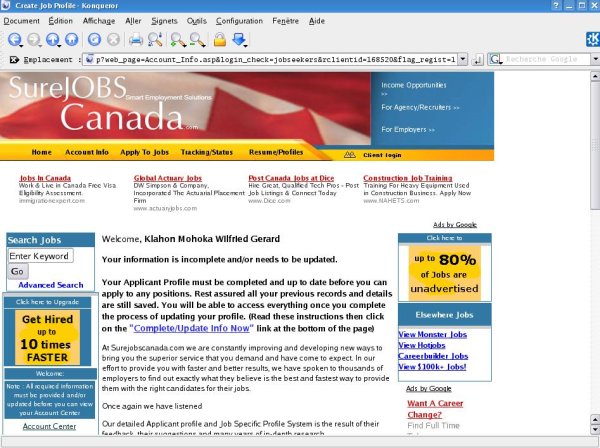Click the Get Hired 10 times FASTER banner
Image resolution: width=600 pixels, height=448 pixels.
[47, 337]
